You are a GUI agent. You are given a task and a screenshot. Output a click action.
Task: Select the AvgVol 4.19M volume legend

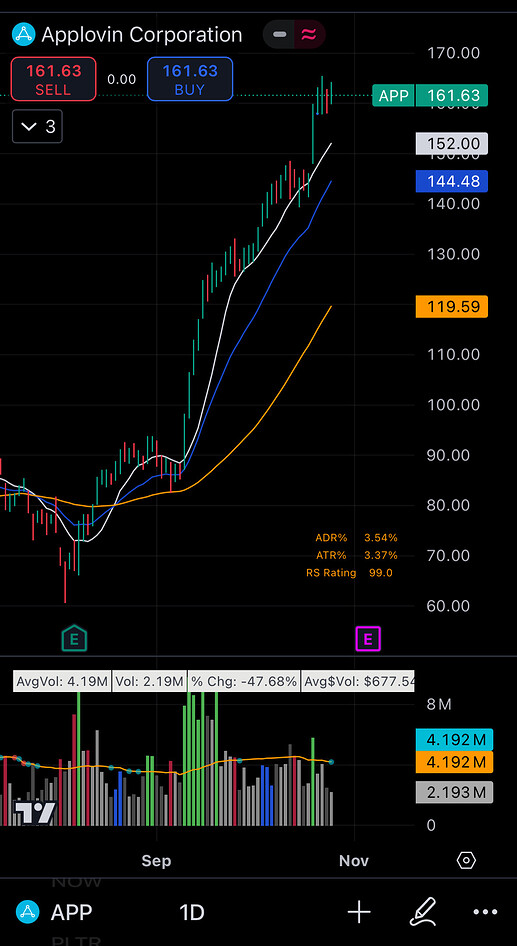[x=62, y=682]
